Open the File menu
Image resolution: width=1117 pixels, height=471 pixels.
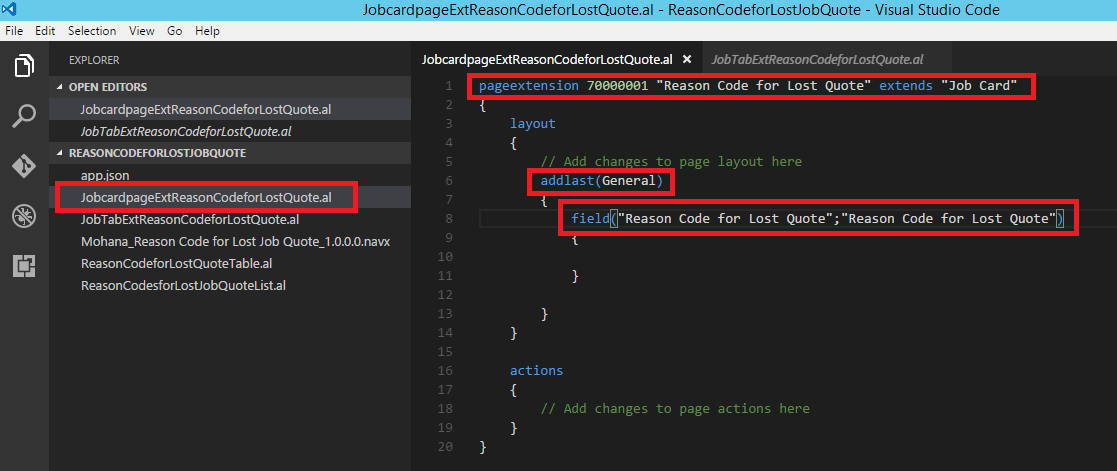tap(14, 31)
